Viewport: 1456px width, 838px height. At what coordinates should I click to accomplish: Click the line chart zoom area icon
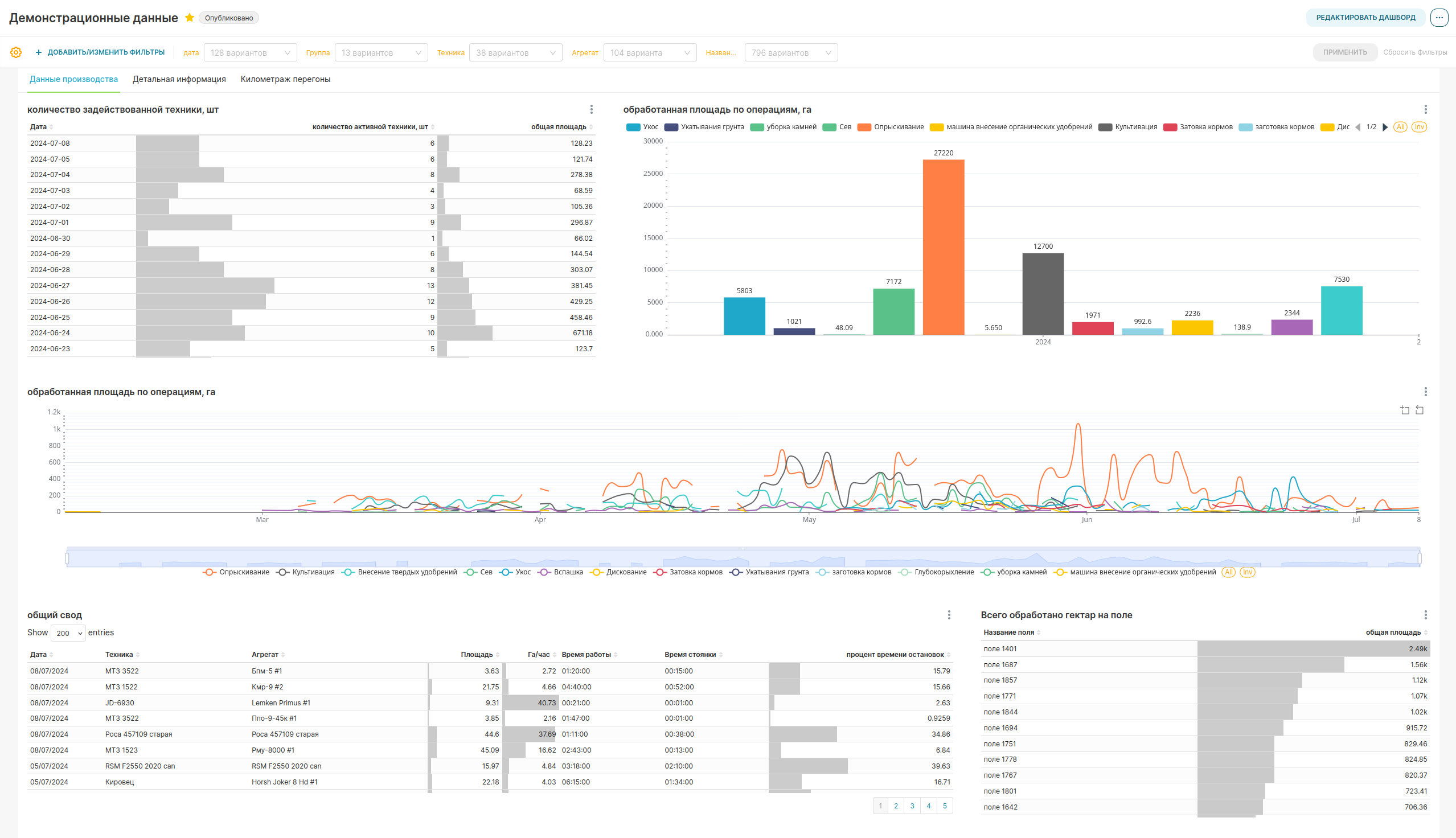1405,410
